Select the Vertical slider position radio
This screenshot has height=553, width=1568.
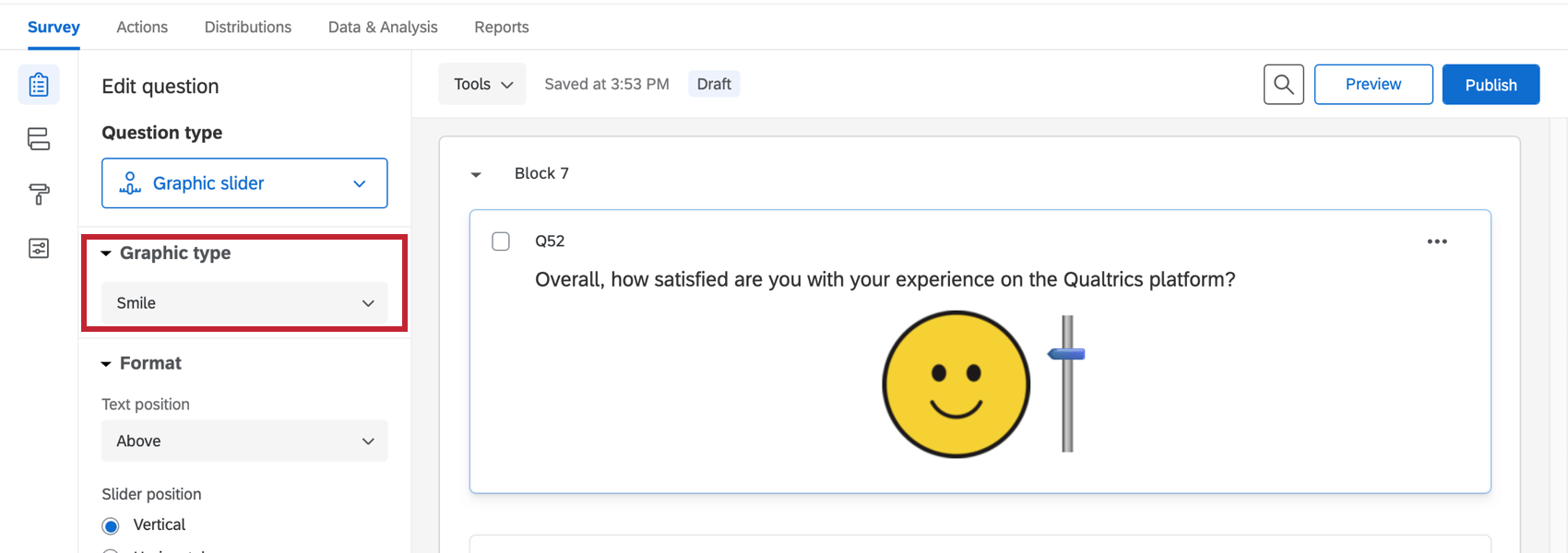112,525
